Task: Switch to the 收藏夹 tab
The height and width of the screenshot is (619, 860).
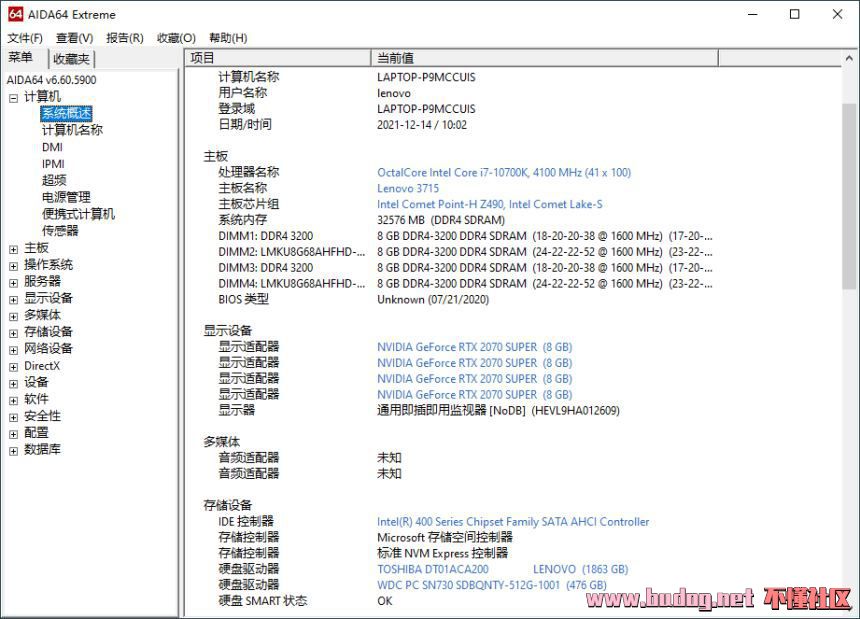Action: (x=71, y=59)
